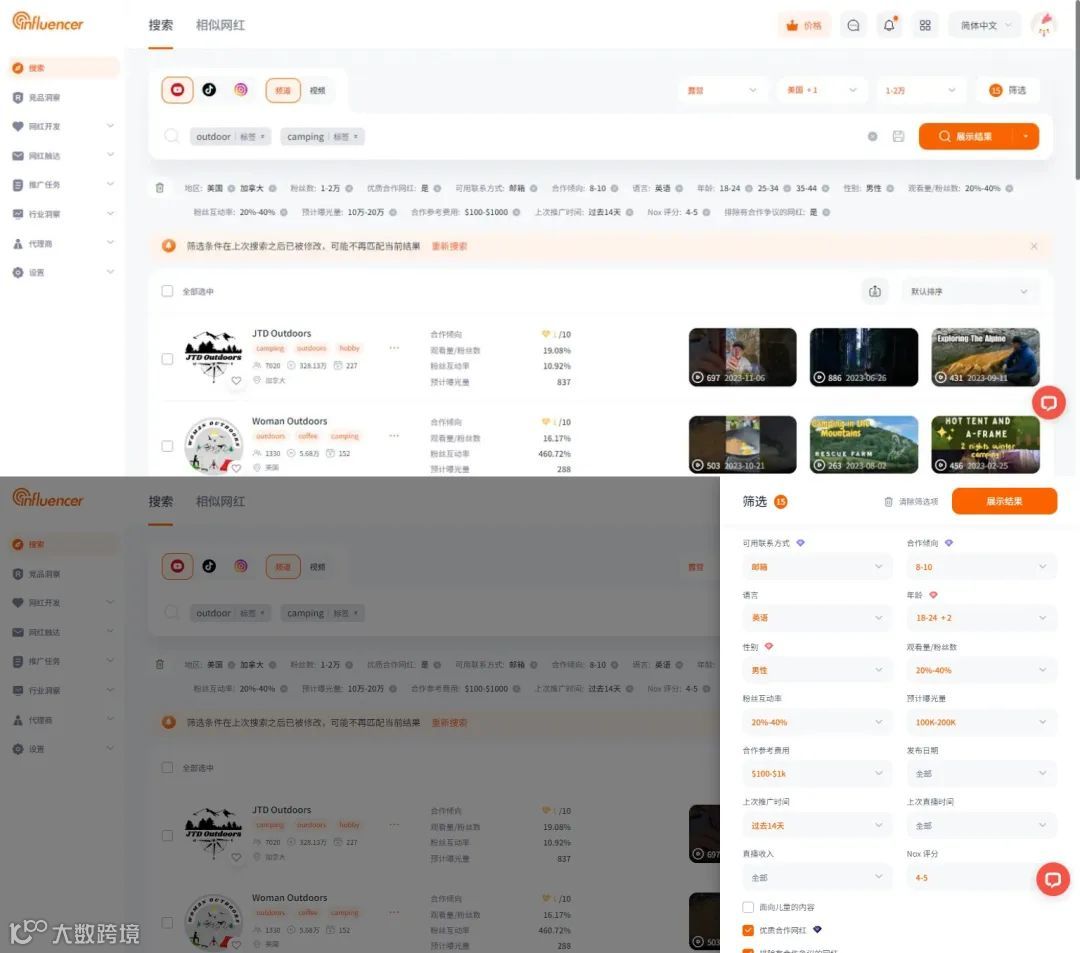Open 预计曝光量 dropdown showing 100K-200K
The image size is (1080, 953).
click(x=981, y=722)
